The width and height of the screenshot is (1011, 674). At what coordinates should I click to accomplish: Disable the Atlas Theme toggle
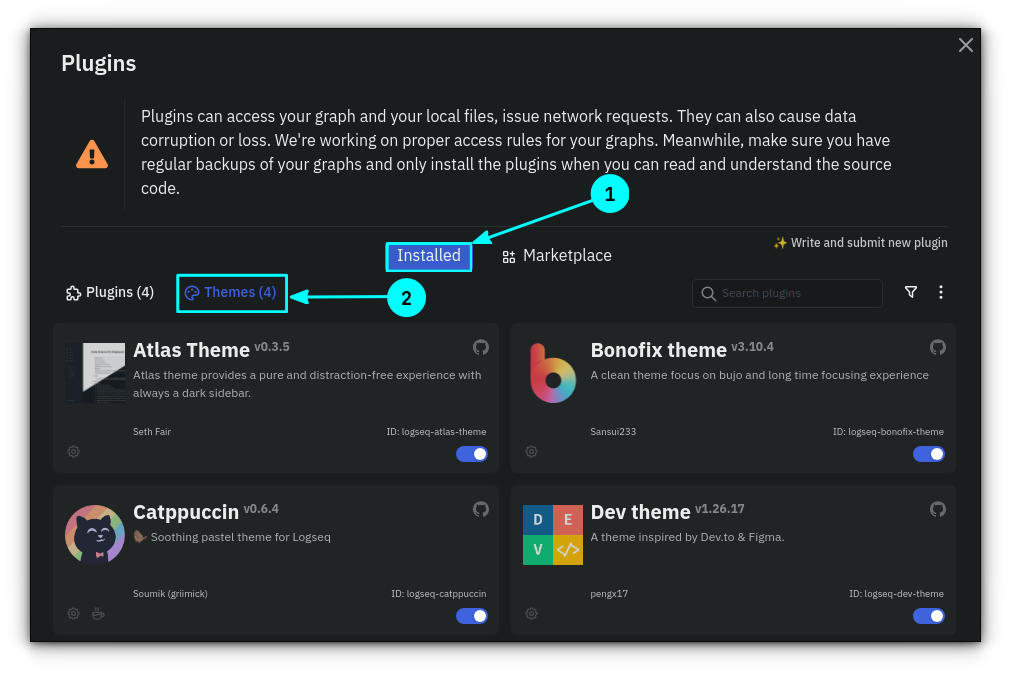pyautogui.click(x=472, y=454)
